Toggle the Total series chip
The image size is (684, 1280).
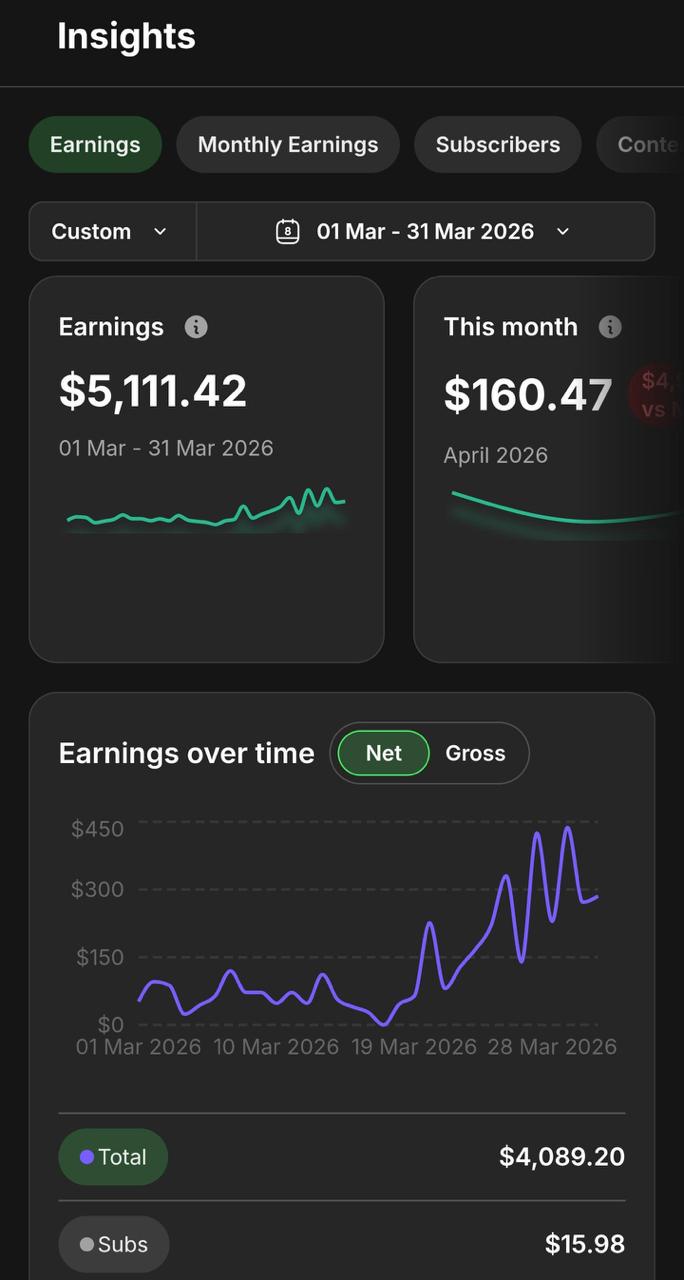click(113, 1157)
